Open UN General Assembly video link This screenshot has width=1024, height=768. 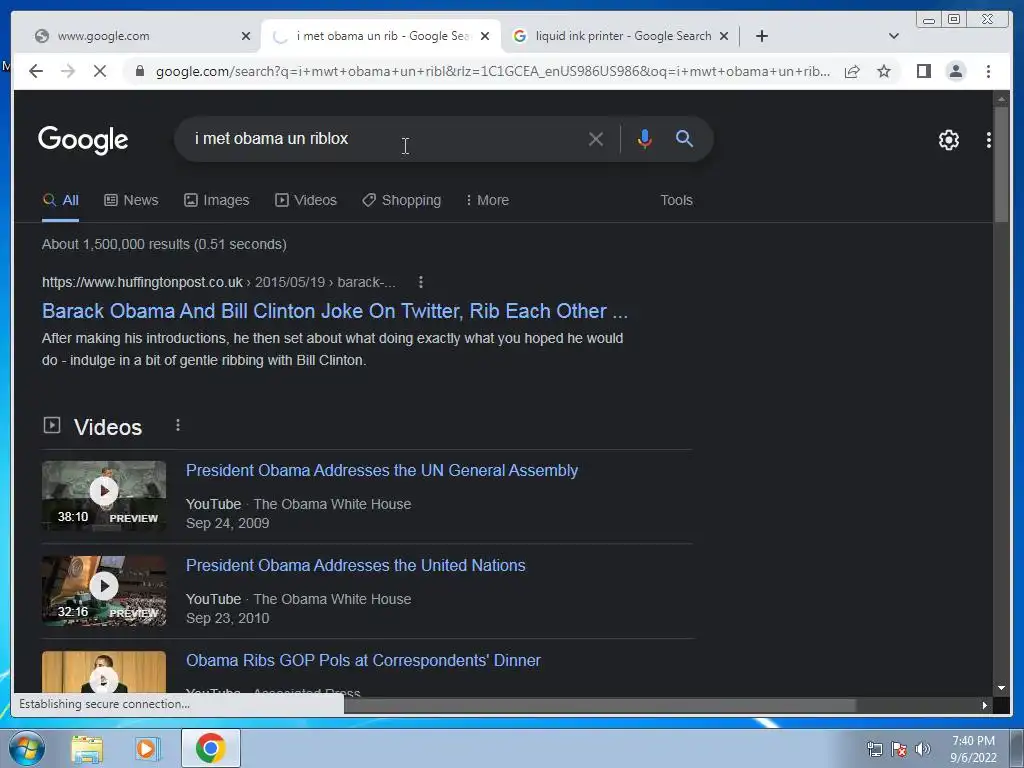(382, 470)
